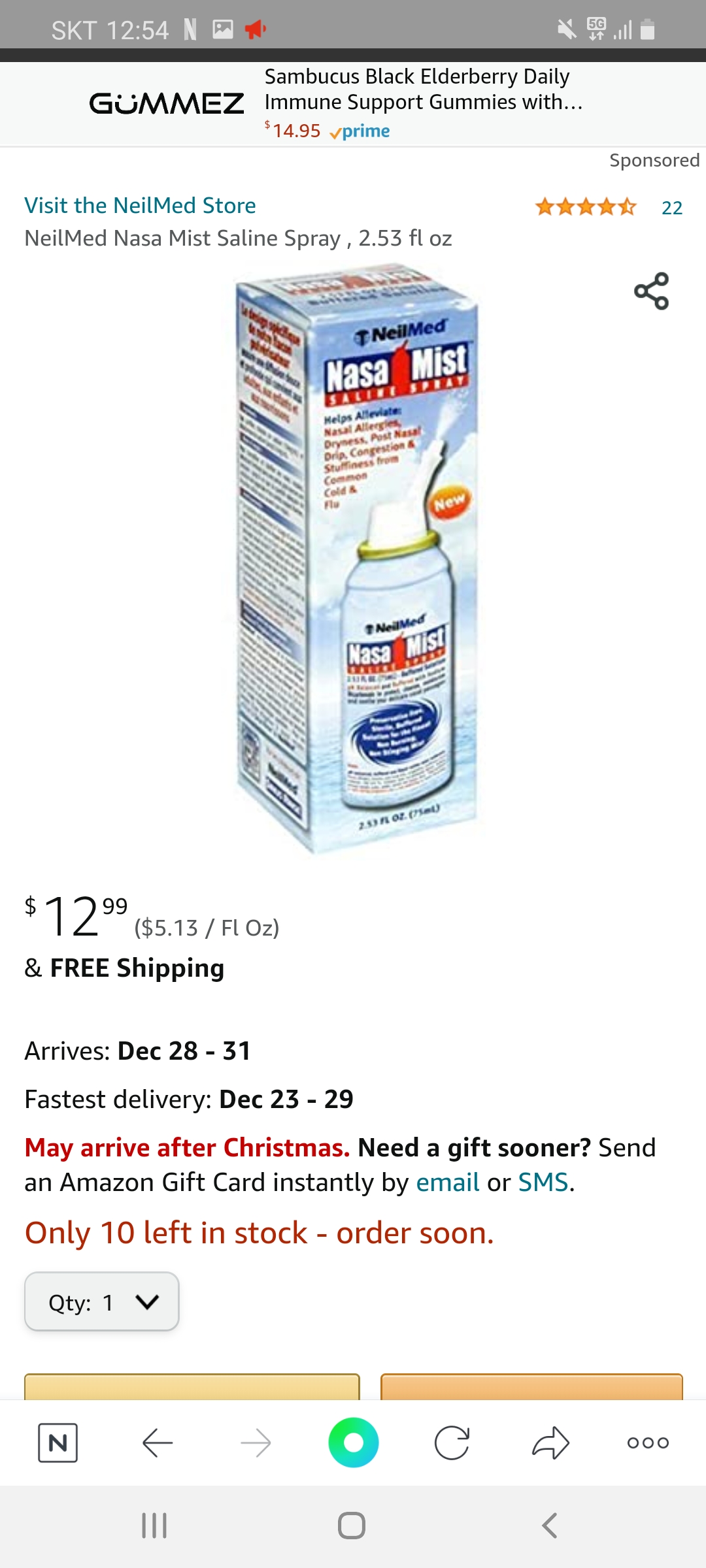This screenshot has width=706, height=1568.
Task: Tap Android system back chevron
Action: point(550,1526)
